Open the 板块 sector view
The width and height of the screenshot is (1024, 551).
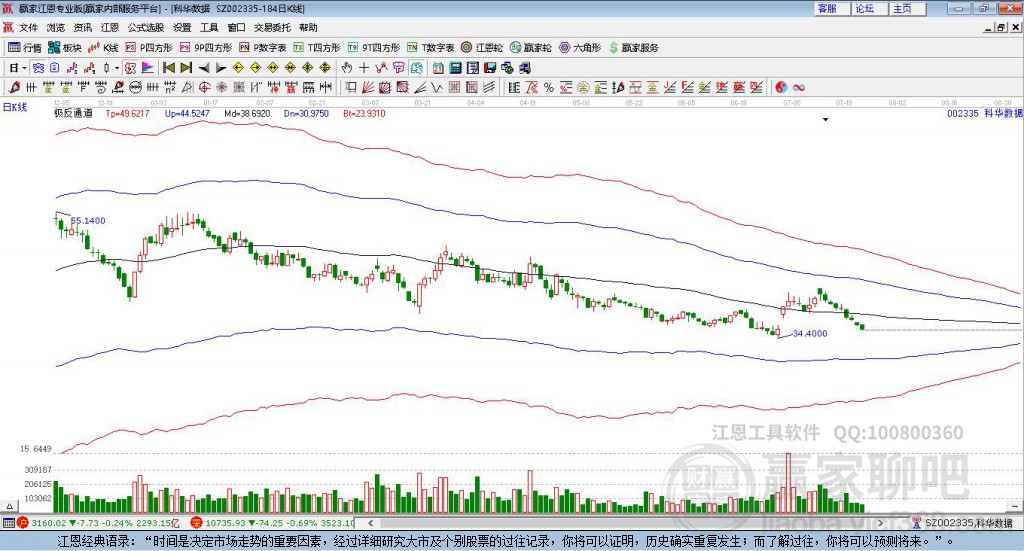point(65,48)
